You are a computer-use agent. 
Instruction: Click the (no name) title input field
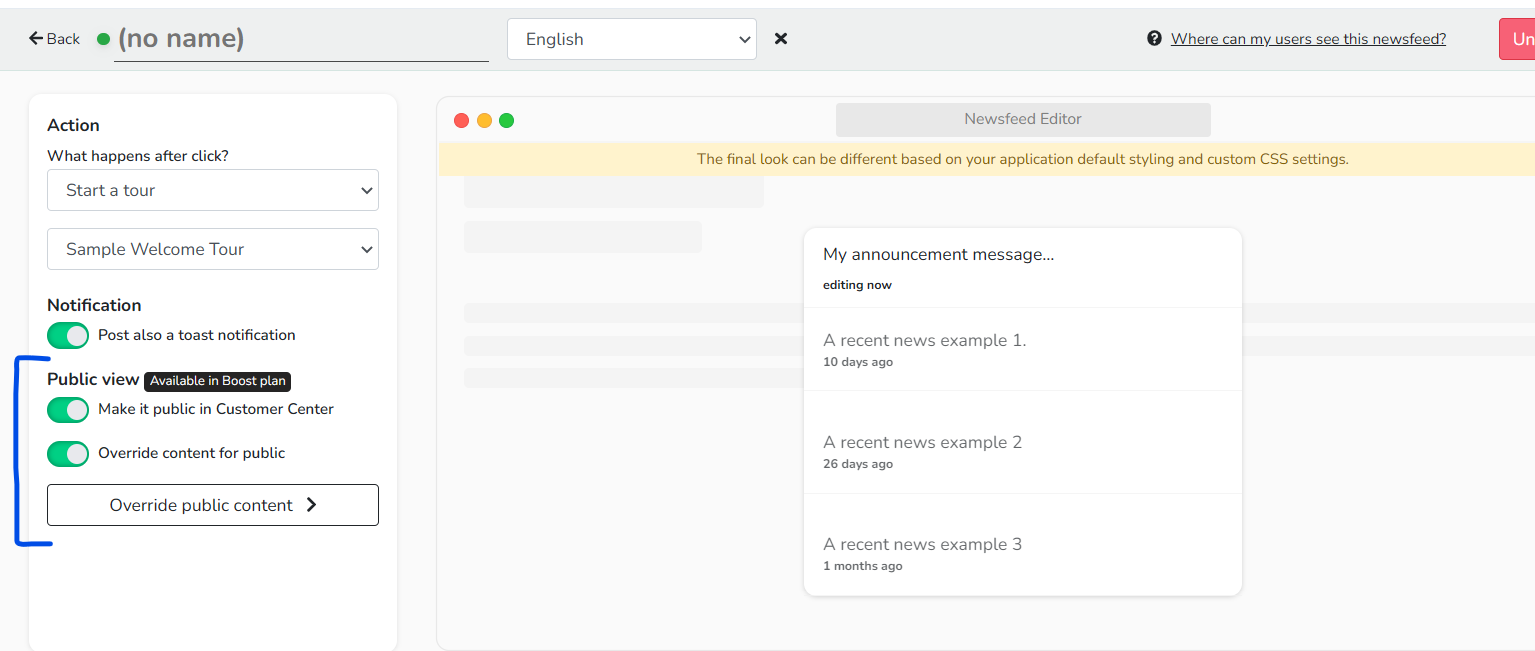pyautogui.click(x=300, y=39)
